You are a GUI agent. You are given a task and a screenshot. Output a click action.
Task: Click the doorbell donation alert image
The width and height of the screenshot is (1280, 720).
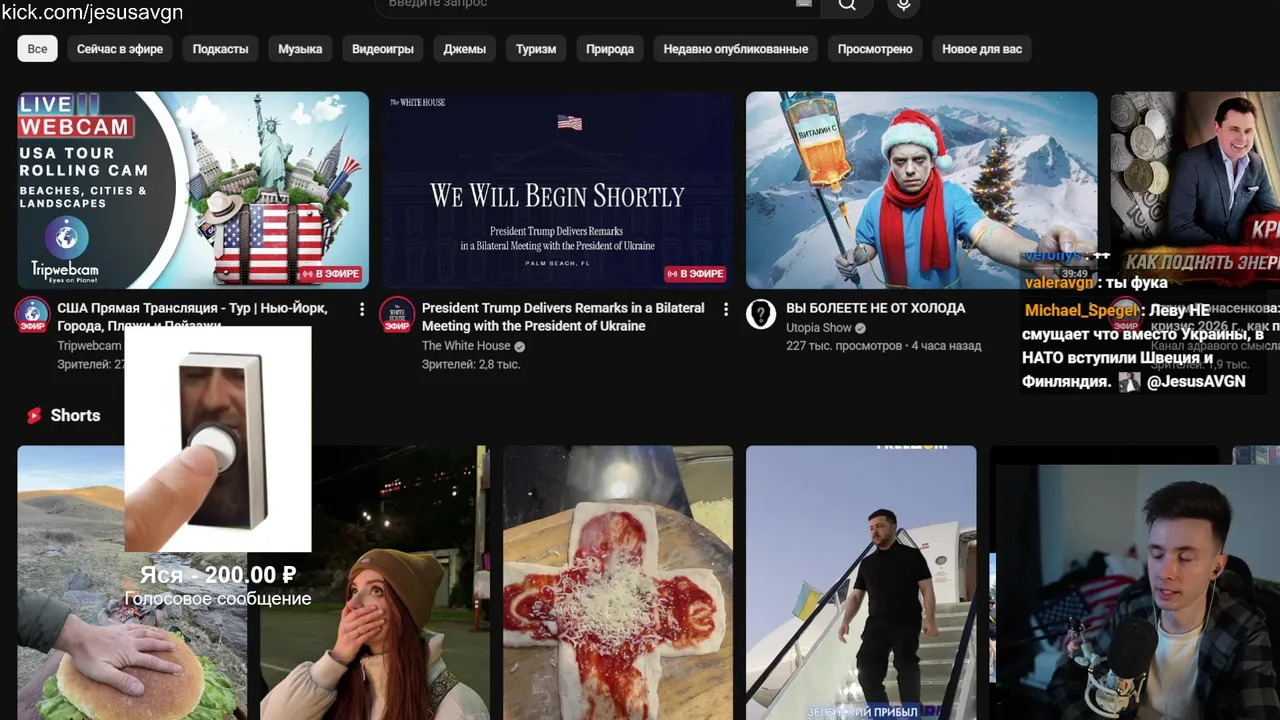[218, 440]
